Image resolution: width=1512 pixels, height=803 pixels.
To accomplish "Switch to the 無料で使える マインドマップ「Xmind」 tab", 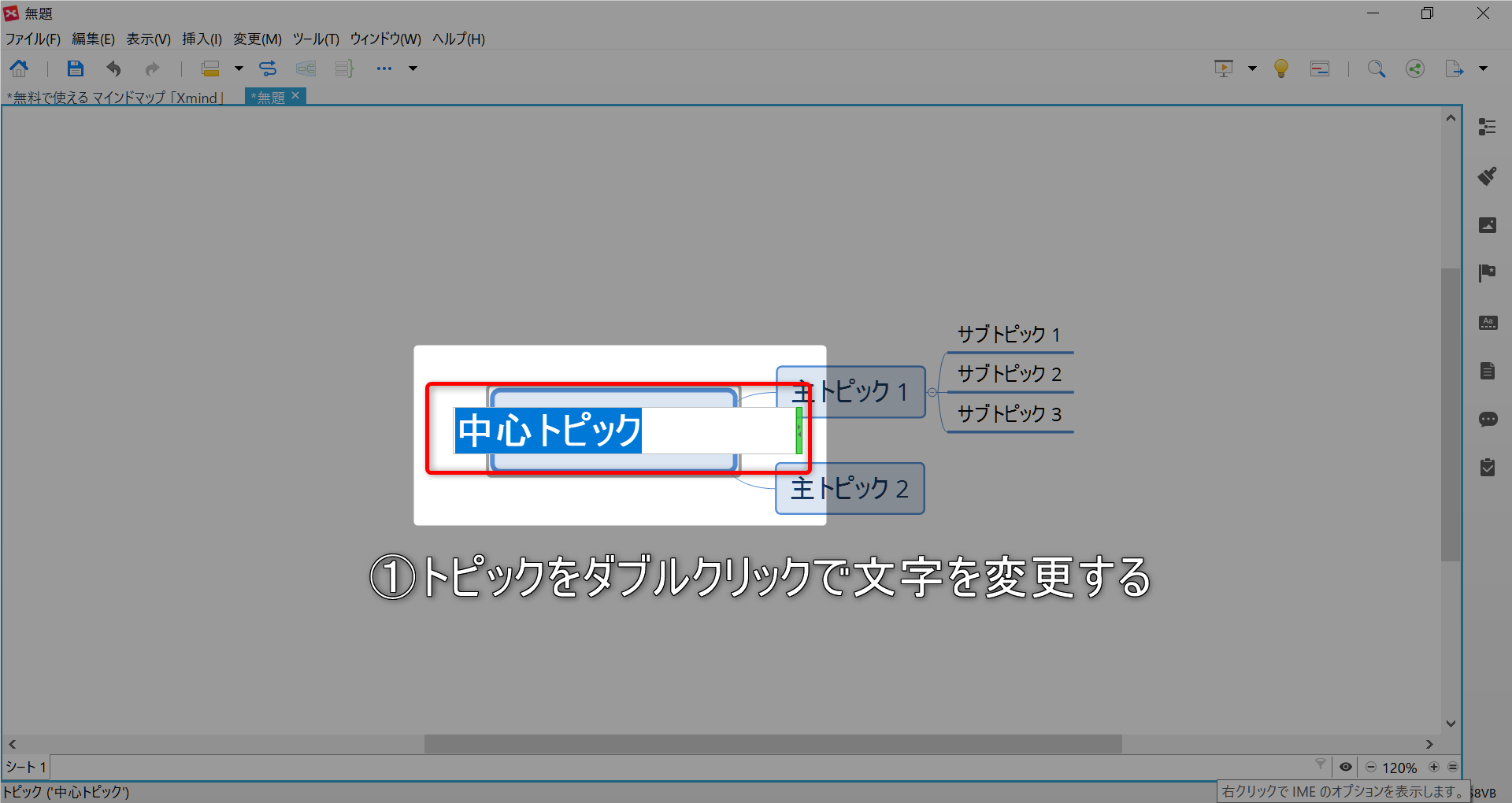I will coord(117,98).
